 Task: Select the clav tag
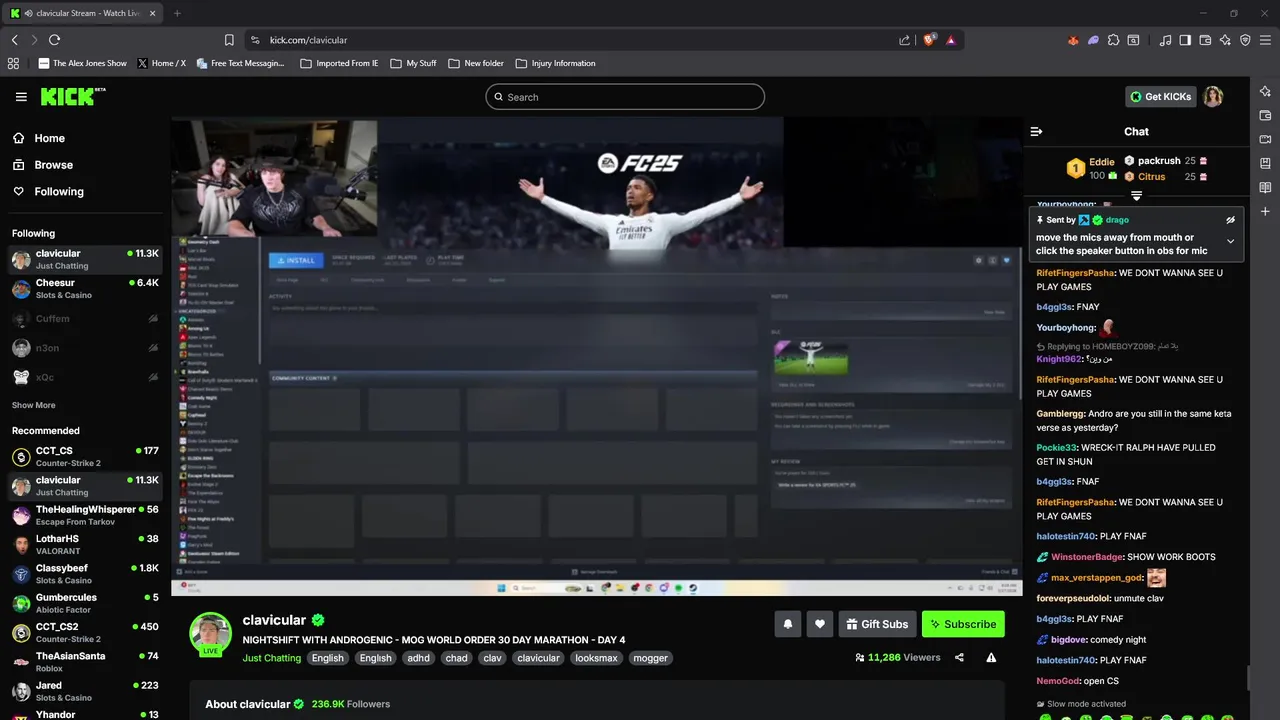(492, 658)
